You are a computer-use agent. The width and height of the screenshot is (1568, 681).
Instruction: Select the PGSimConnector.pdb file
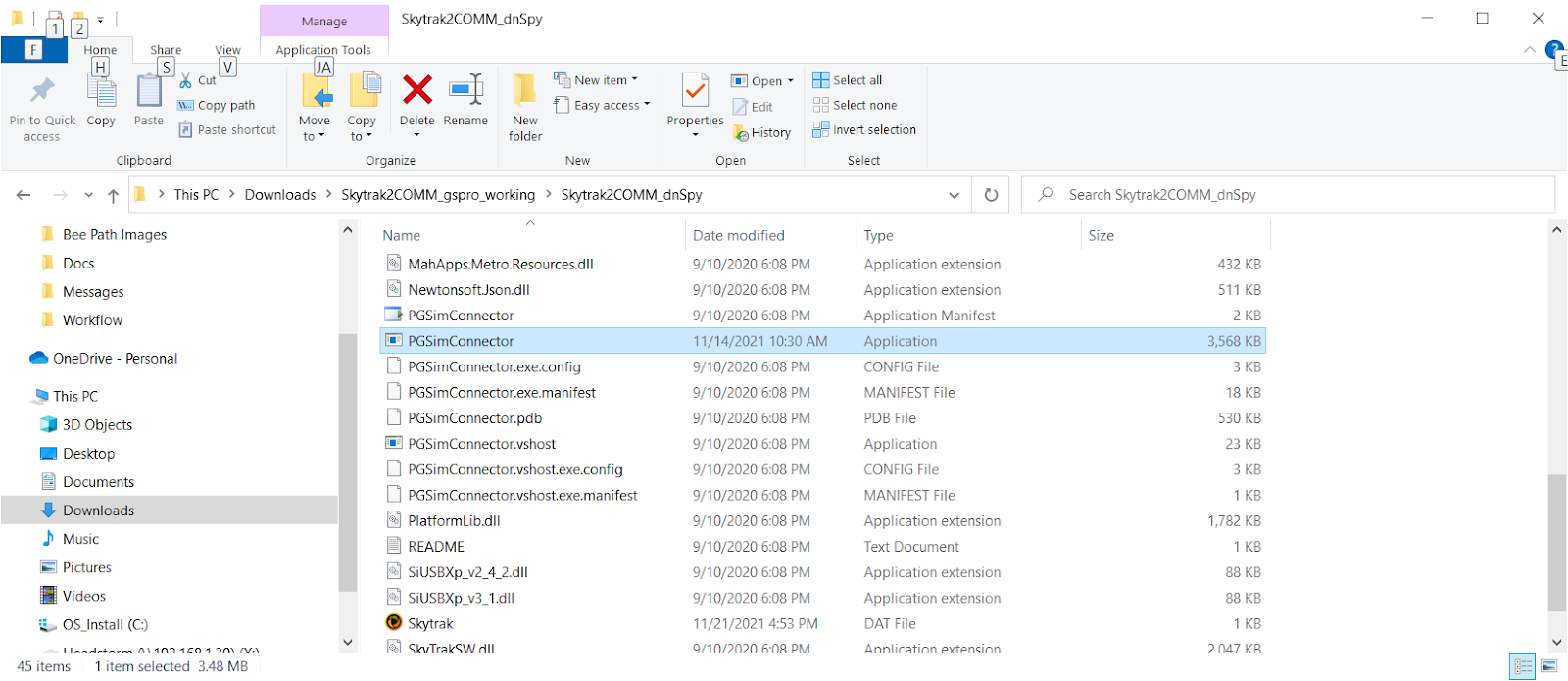coord(822,417)
